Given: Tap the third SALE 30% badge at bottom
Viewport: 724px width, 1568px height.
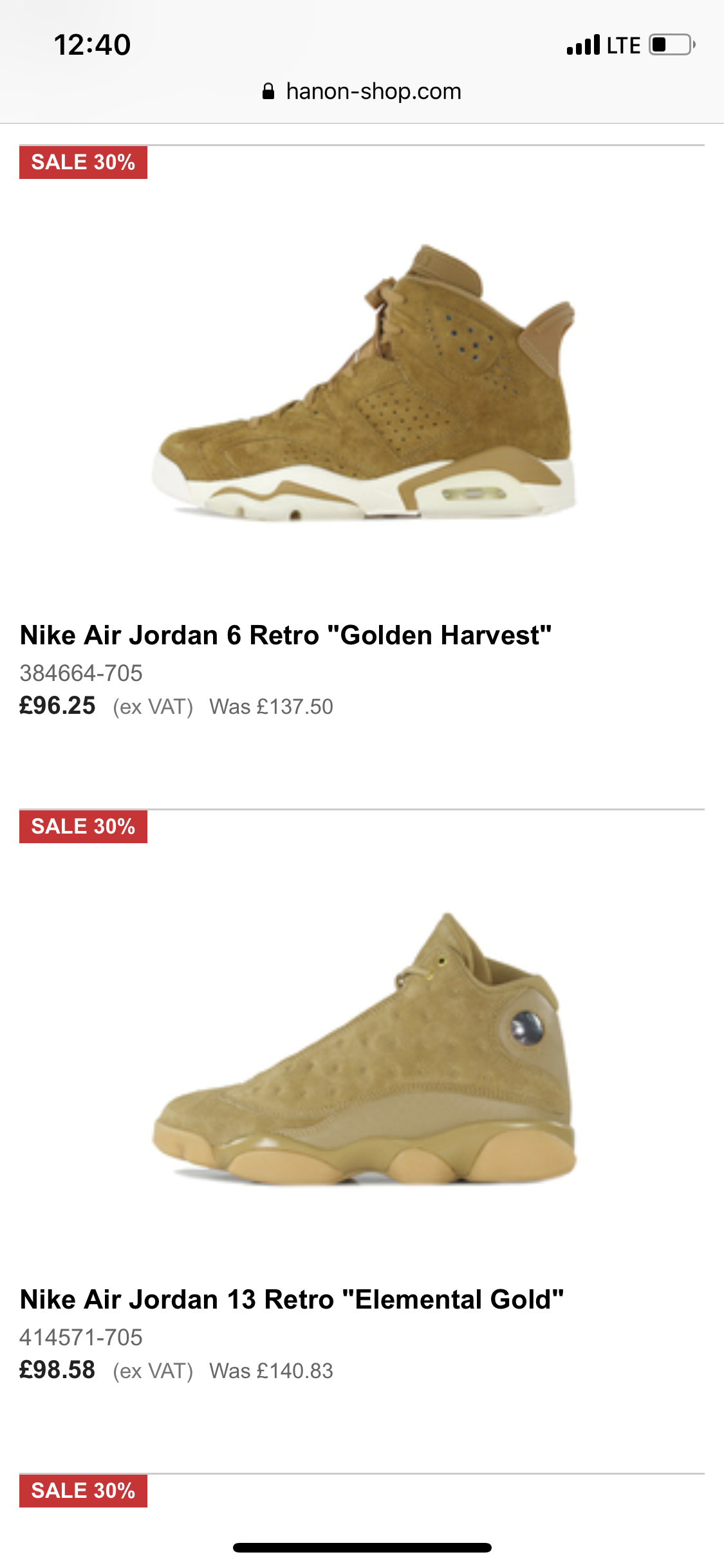Looking at the screenshot, I should (x=83, y=1491).
